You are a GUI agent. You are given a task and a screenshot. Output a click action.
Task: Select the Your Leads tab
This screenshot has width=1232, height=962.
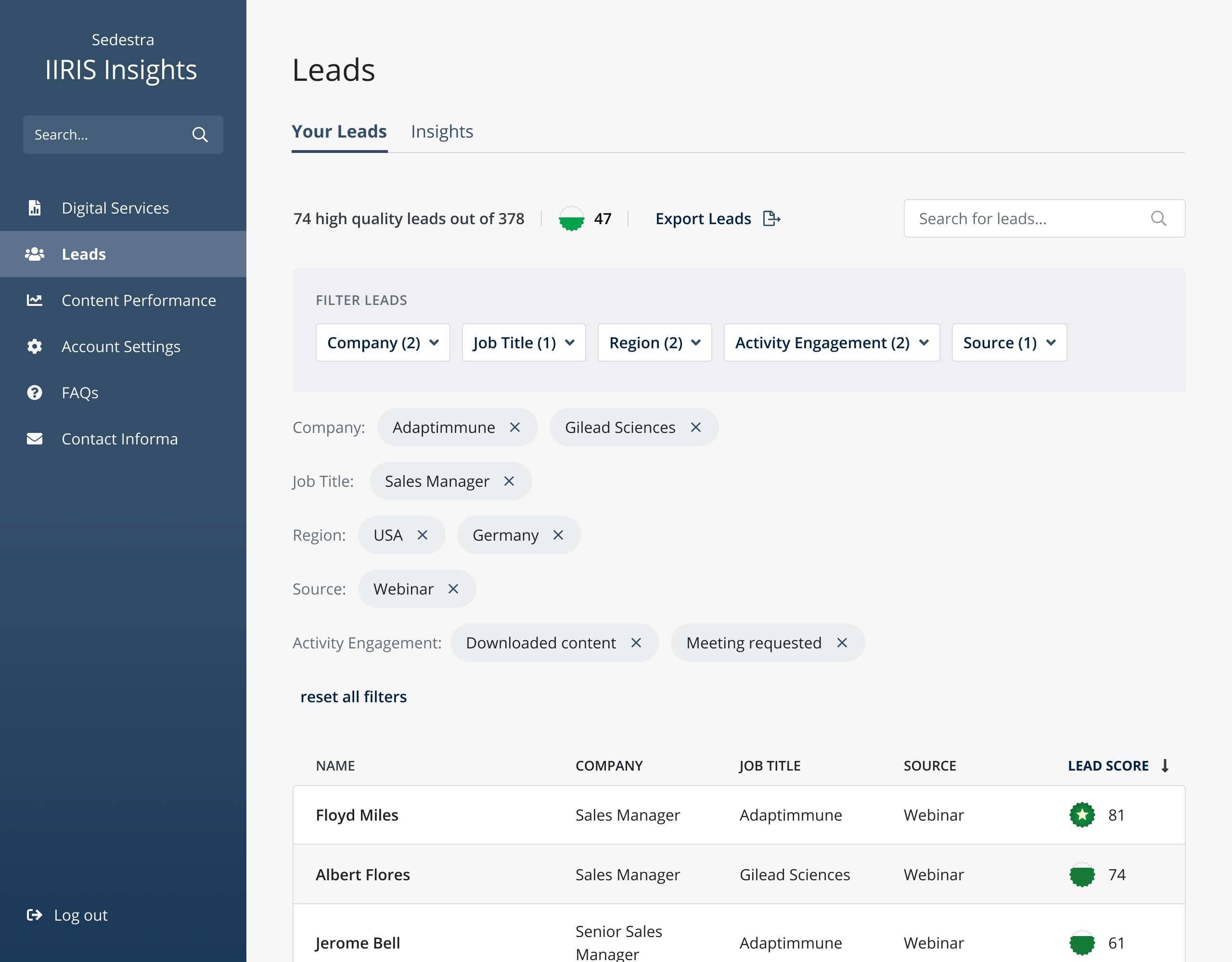tap(339, 131)
